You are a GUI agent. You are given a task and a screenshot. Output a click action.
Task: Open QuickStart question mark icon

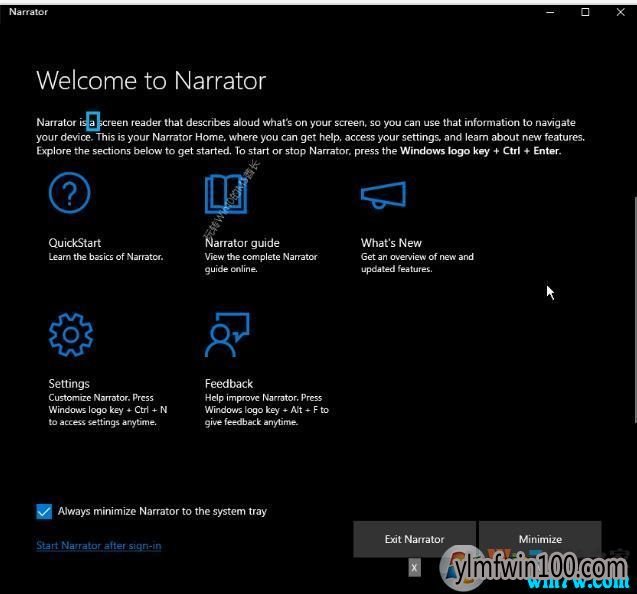(69, 193)
